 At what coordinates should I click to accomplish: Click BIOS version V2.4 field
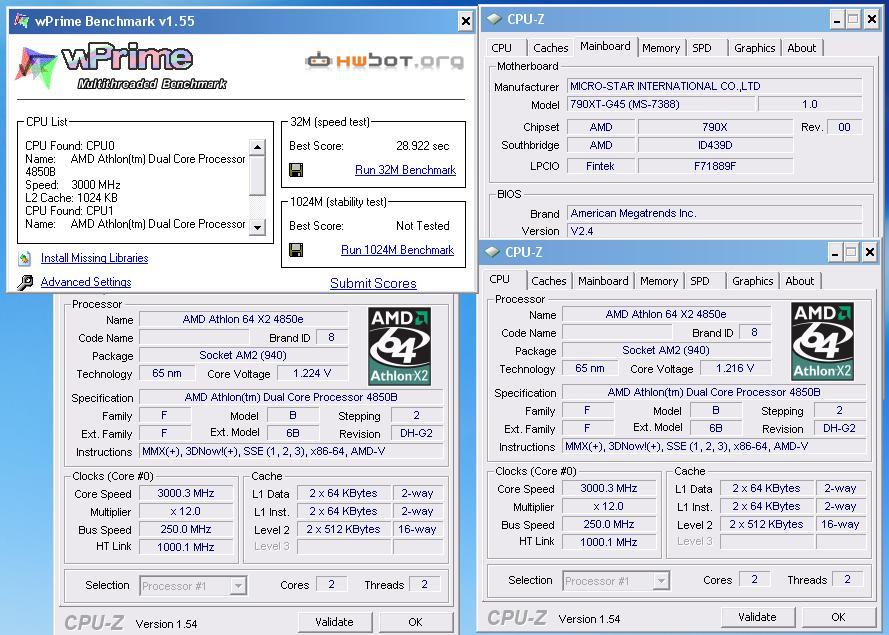715,231
